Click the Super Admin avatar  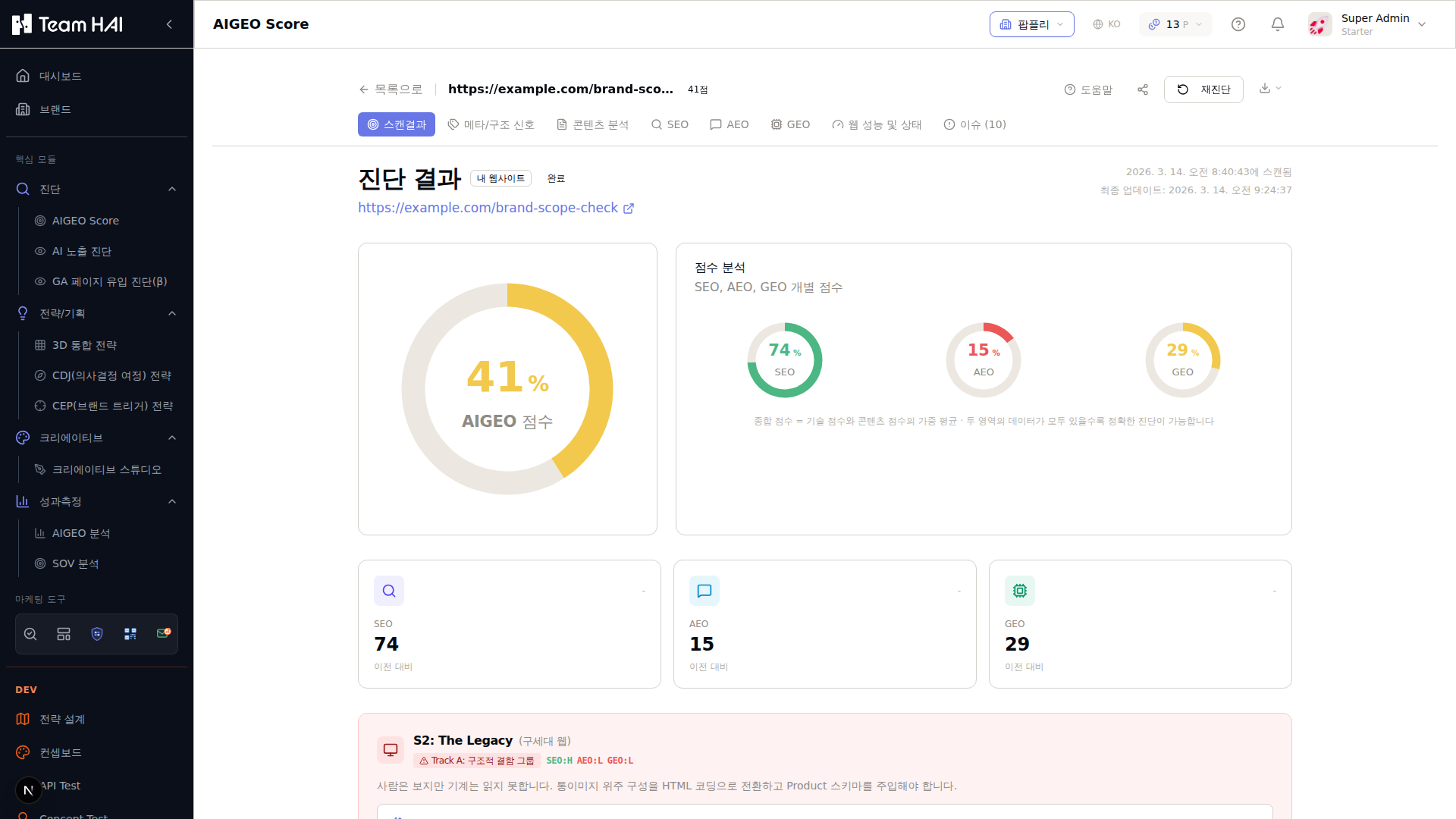[x=1320, y=24]
